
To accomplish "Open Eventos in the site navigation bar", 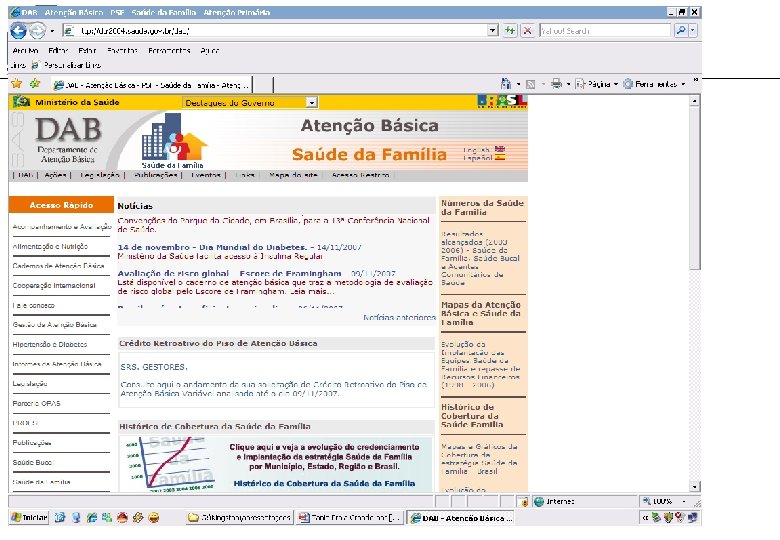I will (206, 175).
